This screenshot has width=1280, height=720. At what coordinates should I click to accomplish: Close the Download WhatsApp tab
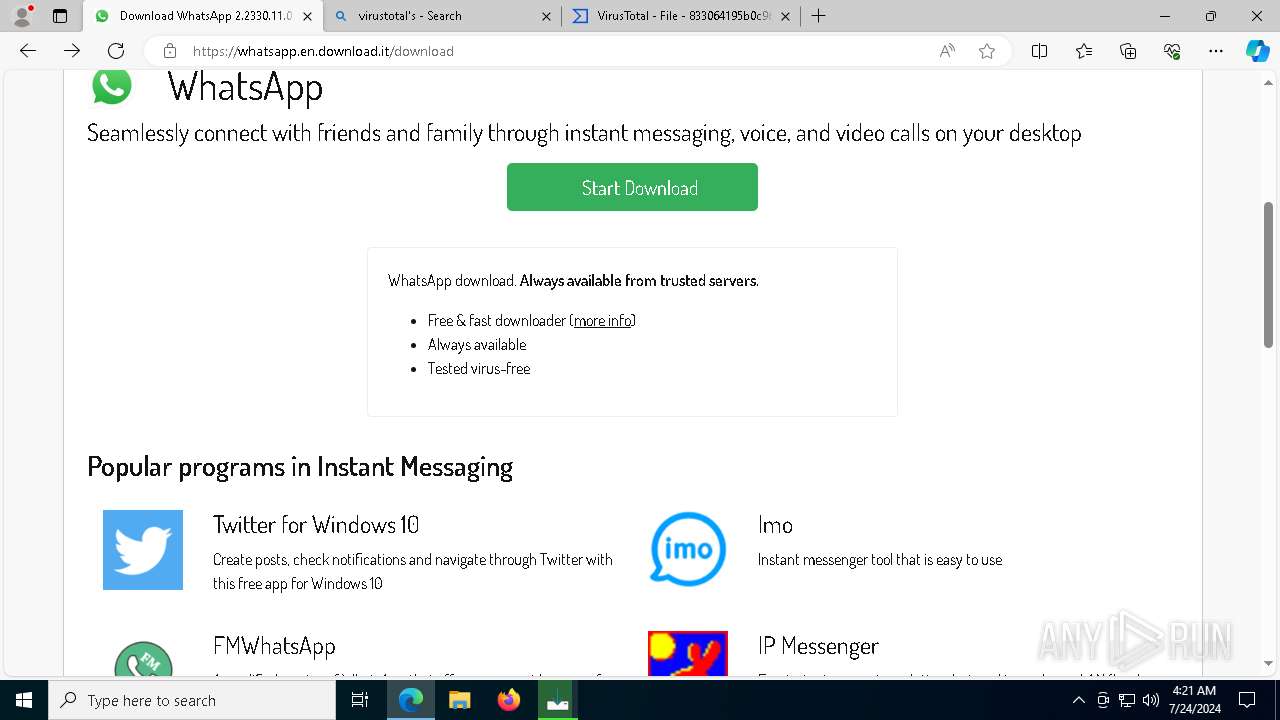pos(307,16)
